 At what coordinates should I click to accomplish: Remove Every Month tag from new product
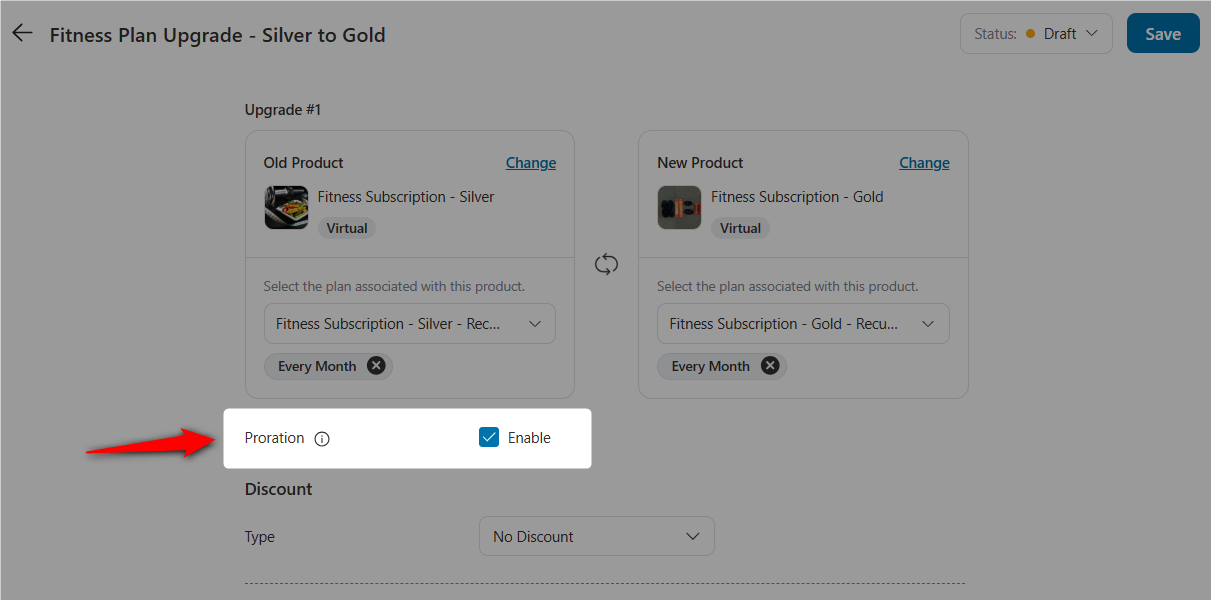click(770, 366)
